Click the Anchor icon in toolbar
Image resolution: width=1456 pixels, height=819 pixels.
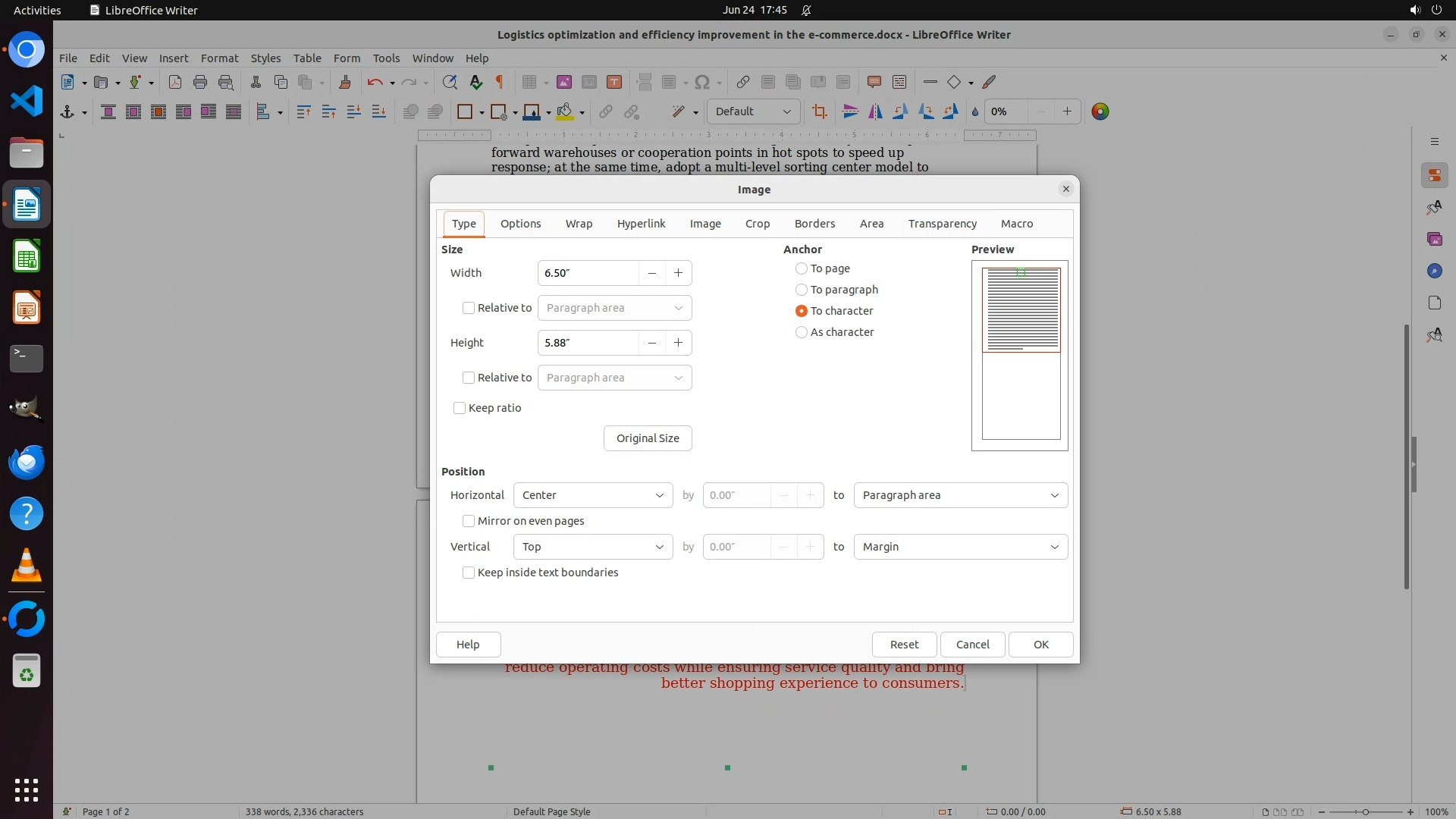point(67,111)
